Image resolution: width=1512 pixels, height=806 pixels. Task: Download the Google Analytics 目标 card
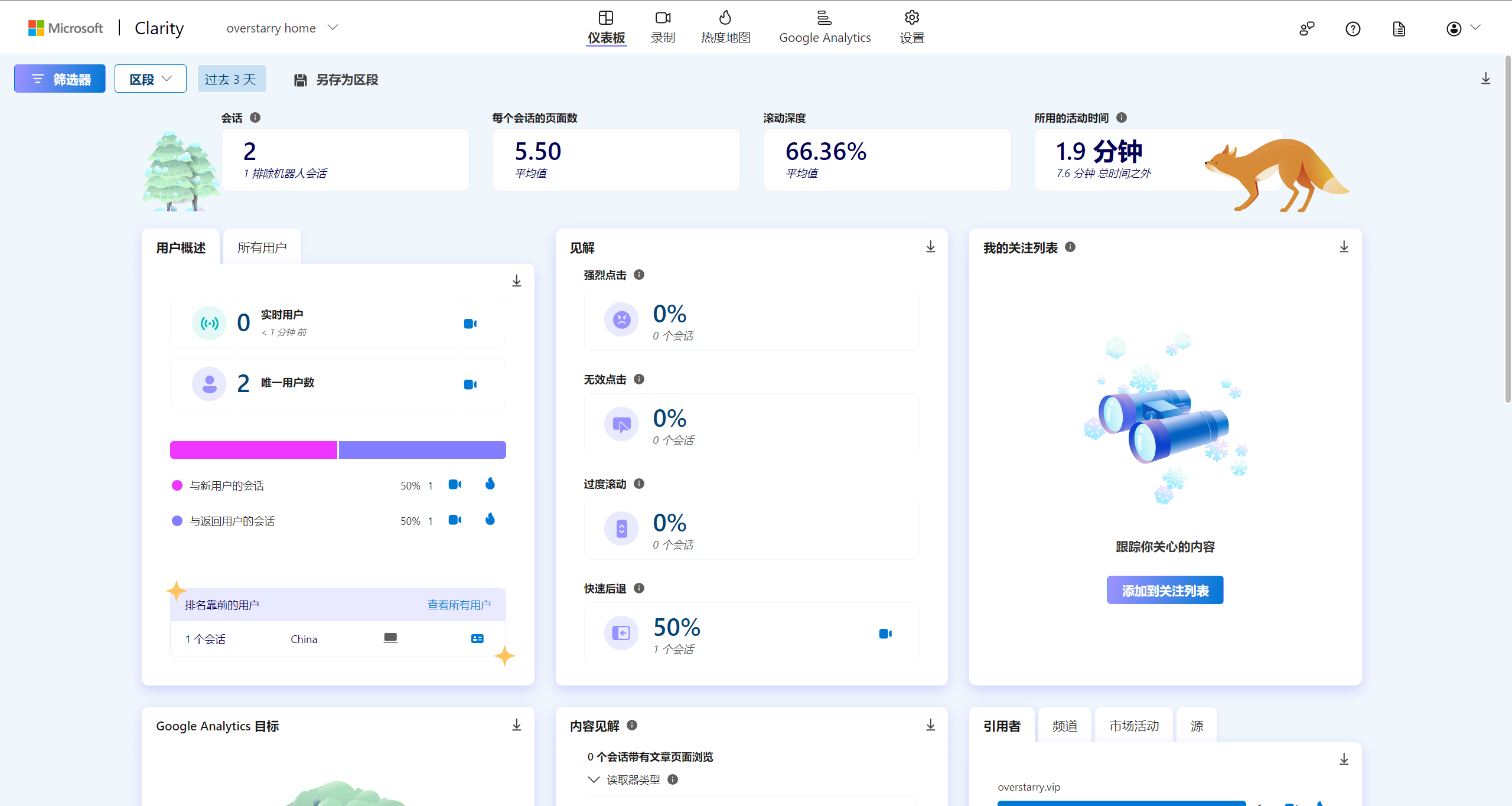[517, 725]
